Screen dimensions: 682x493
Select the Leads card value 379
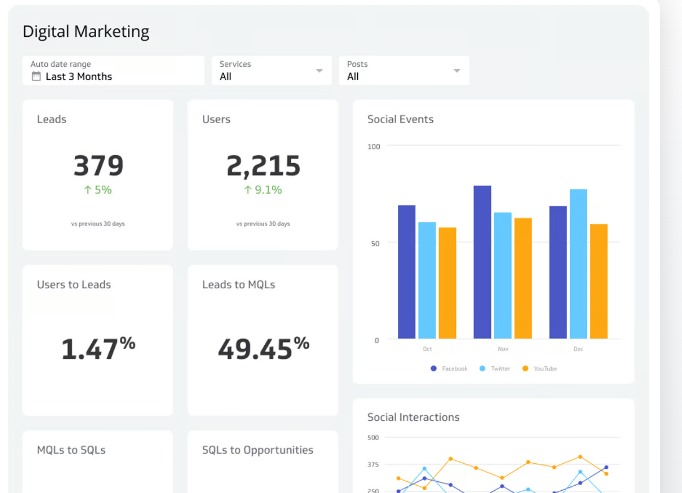click(x=99, y=166)
